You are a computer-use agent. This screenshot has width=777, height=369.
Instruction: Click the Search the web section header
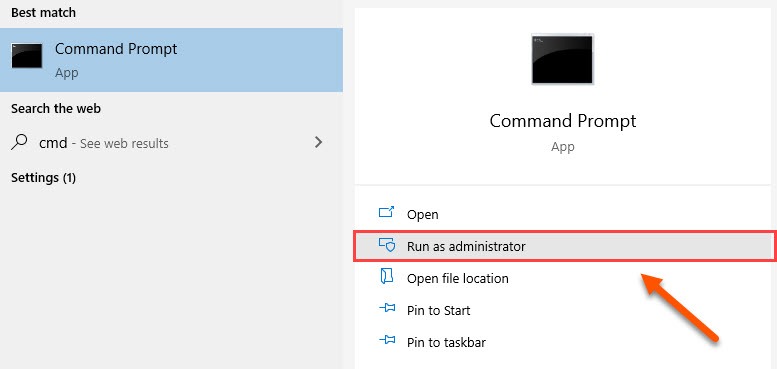(x=56, y=108)
